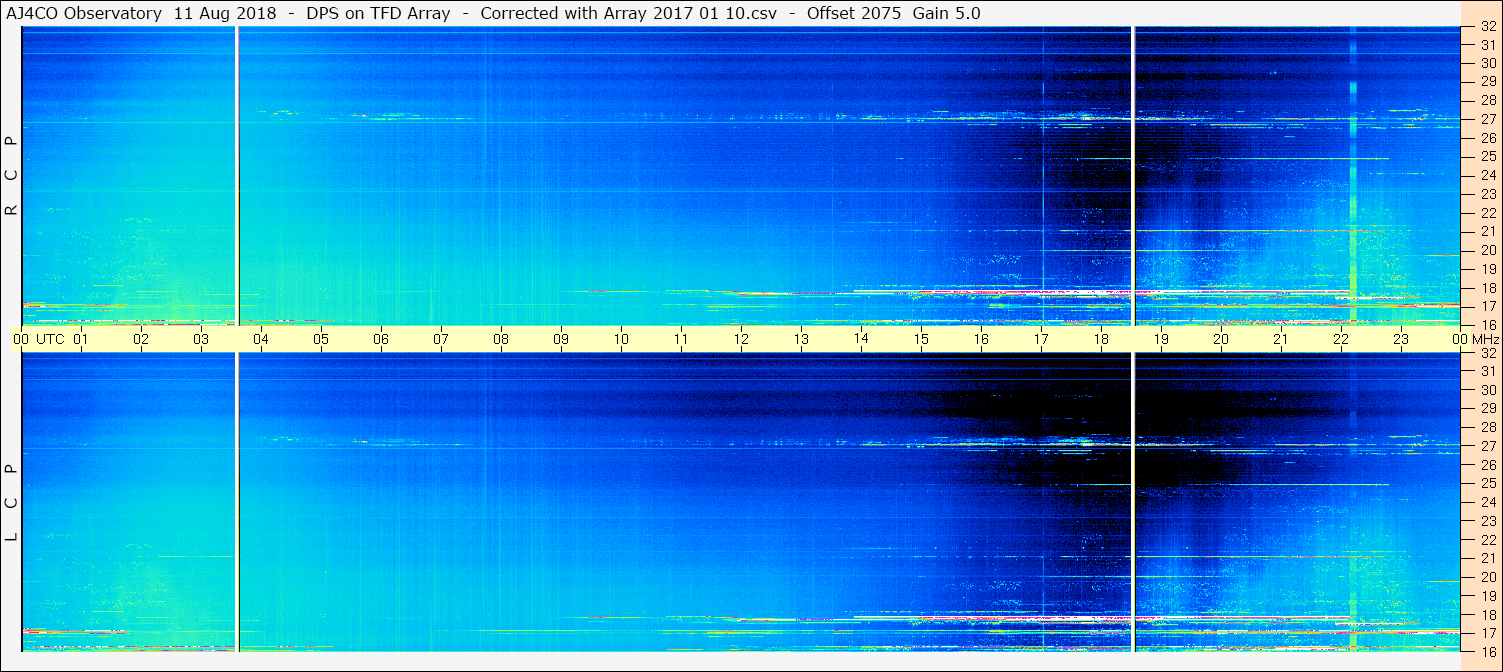Select the "02" hour tick on the time axis
The width and height of the screenshot is (1503, 672).
coord(141,339)
